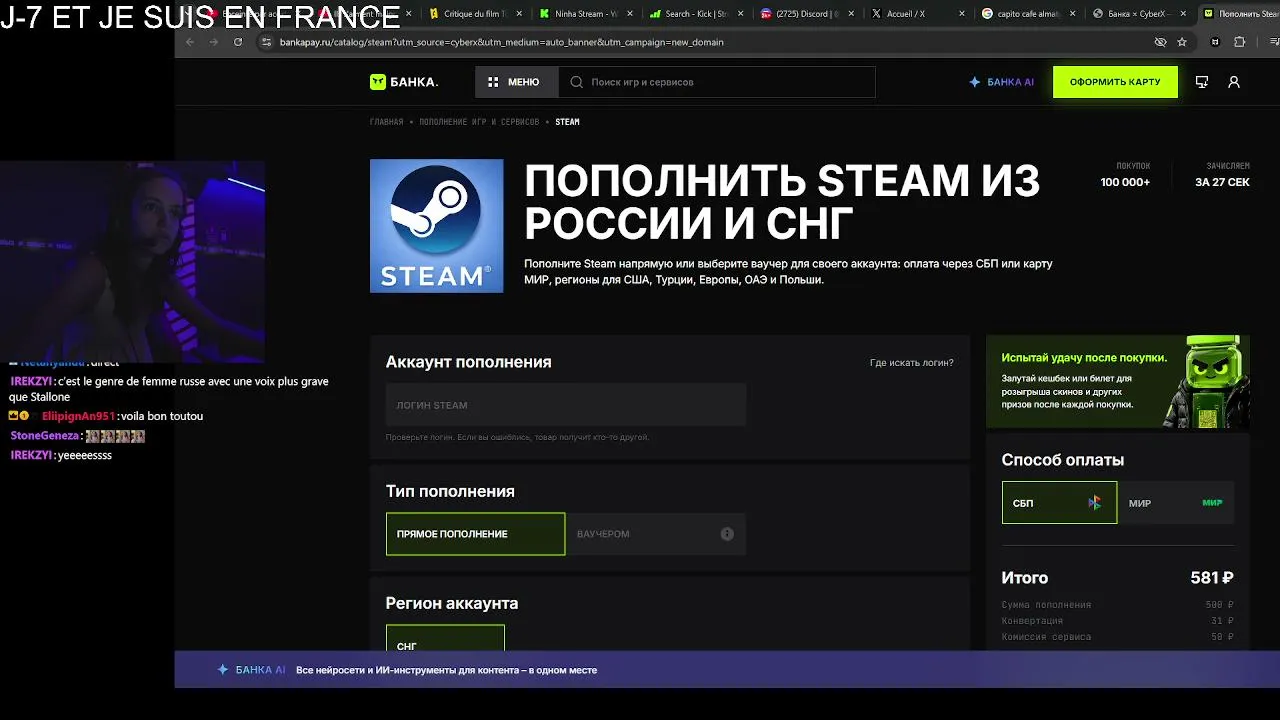The width and height of the screenshot is (1280, 720).
Task: Click the webcam video overlay
Action: tap(132, 260)
